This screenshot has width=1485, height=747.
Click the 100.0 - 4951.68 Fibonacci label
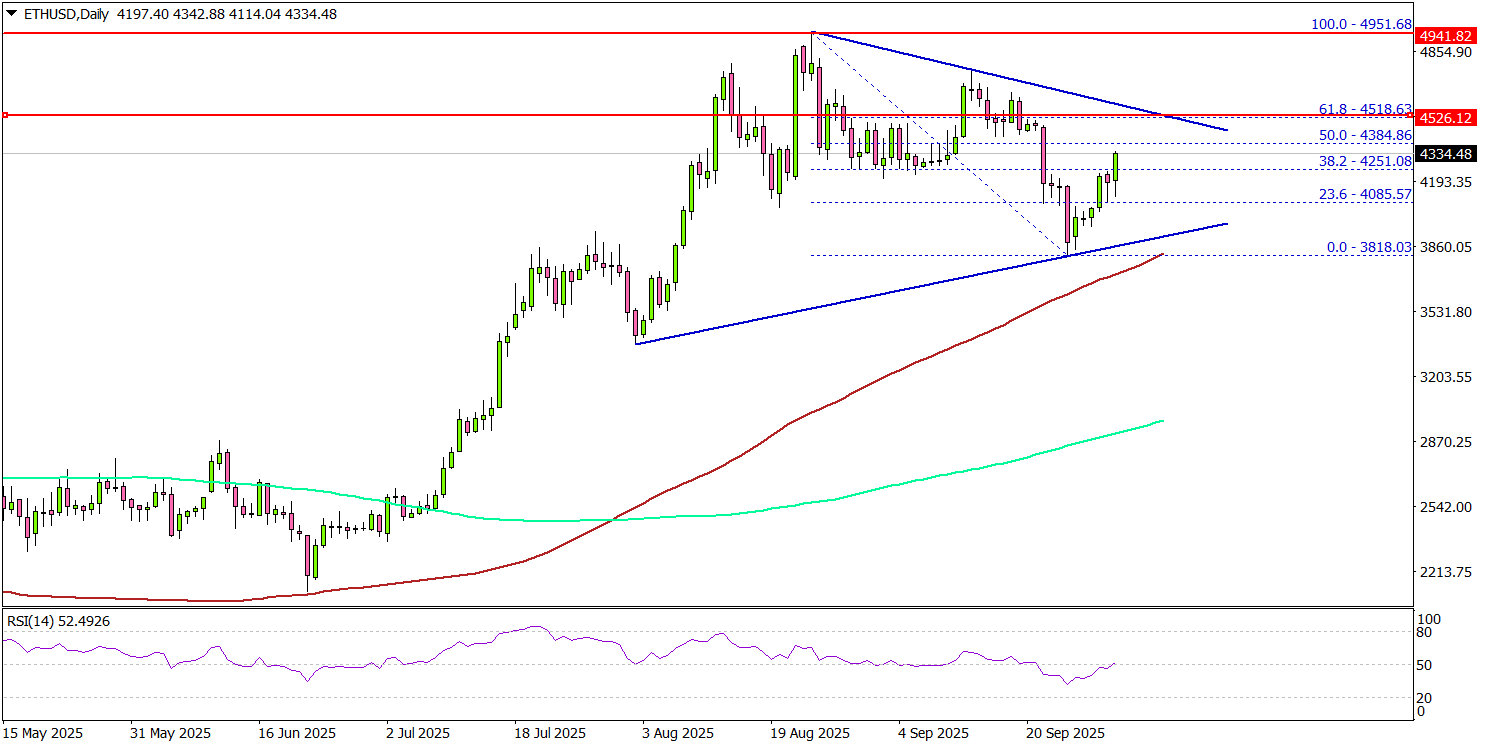[x=1364, y=23]
